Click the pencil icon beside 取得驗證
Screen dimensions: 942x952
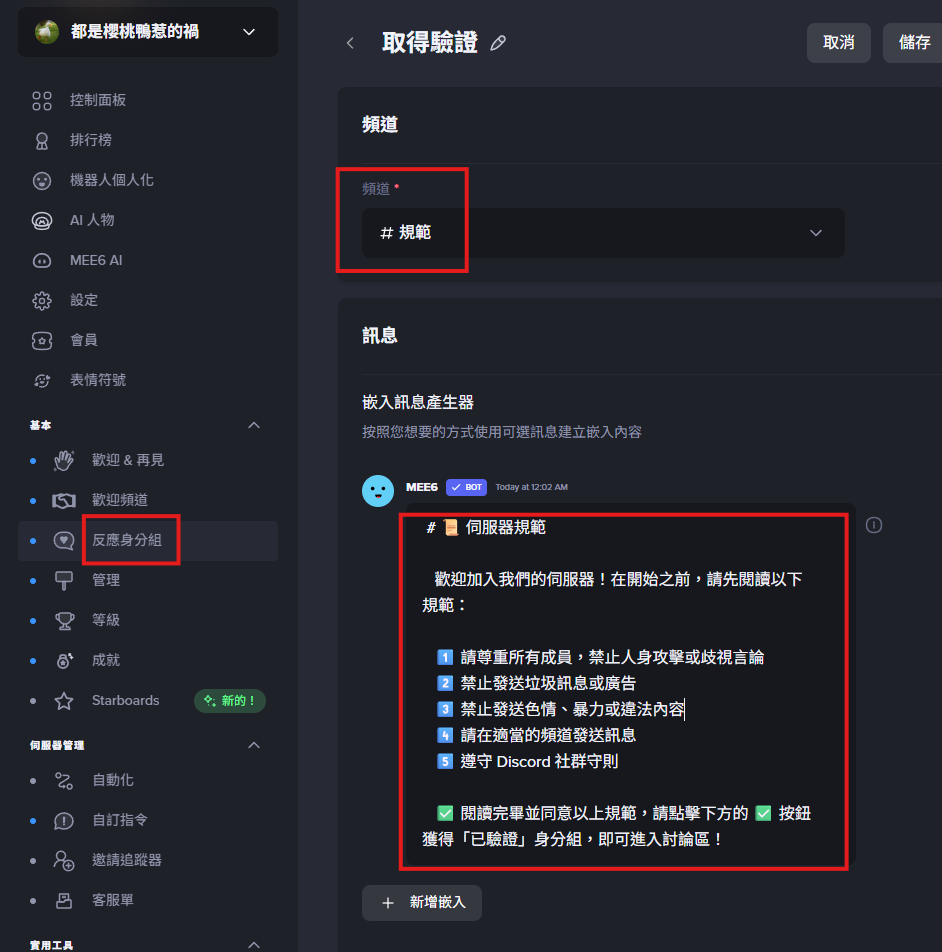pos(498,43)
